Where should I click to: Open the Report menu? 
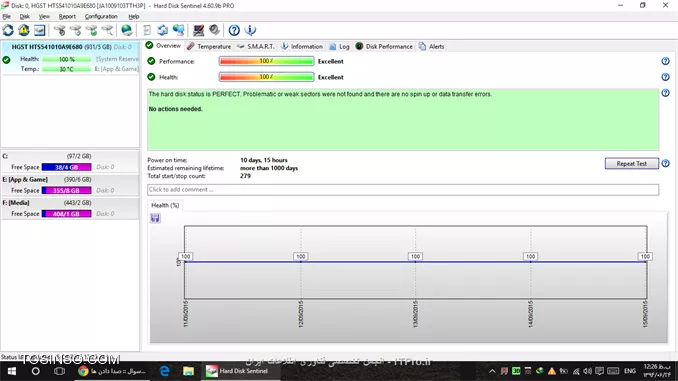(x=67, y=16)
